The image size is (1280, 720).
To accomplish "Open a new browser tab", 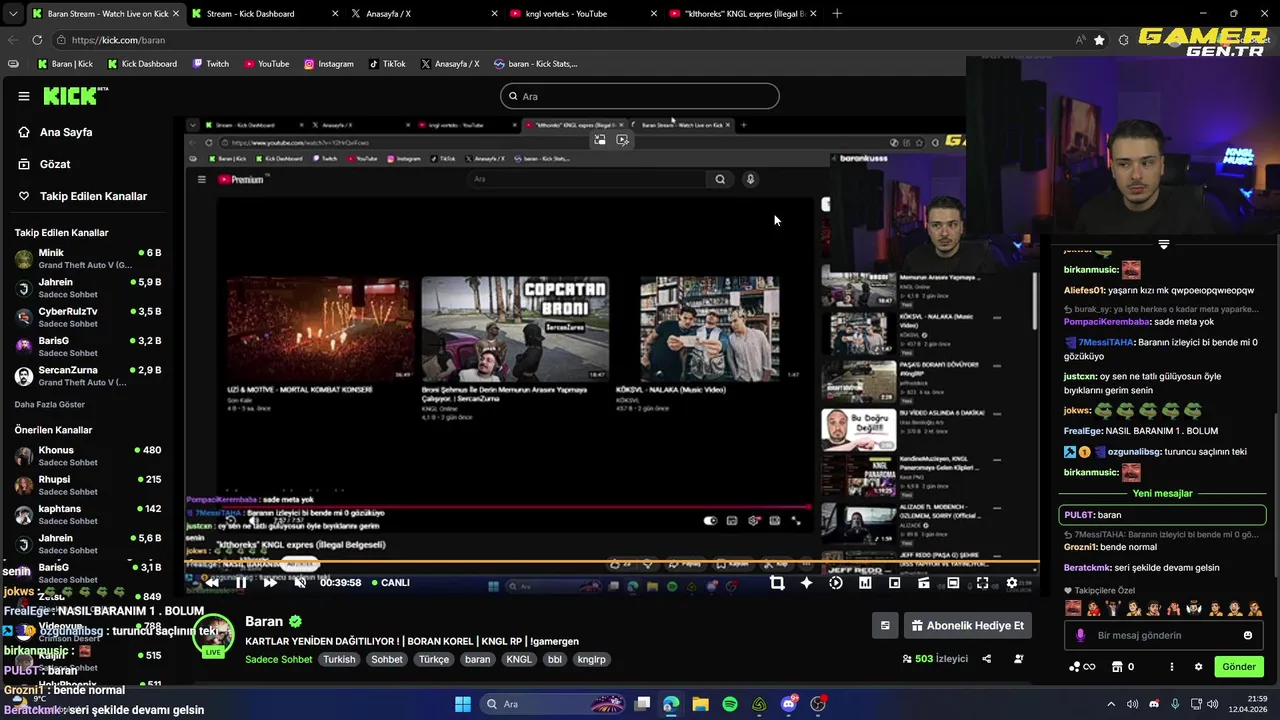I will pos(837,14).
